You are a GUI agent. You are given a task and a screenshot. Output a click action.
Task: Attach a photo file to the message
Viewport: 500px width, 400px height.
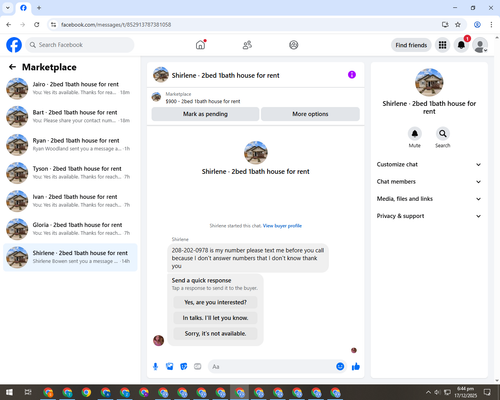170,367
